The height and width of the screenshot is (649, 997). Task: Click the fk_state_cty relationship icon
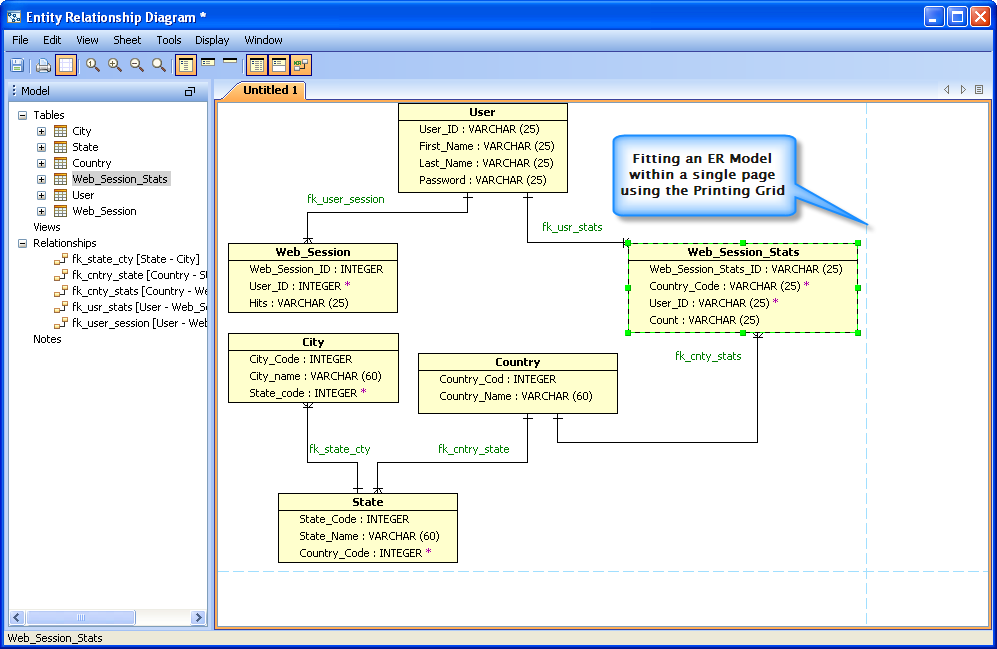pos(61,259)
